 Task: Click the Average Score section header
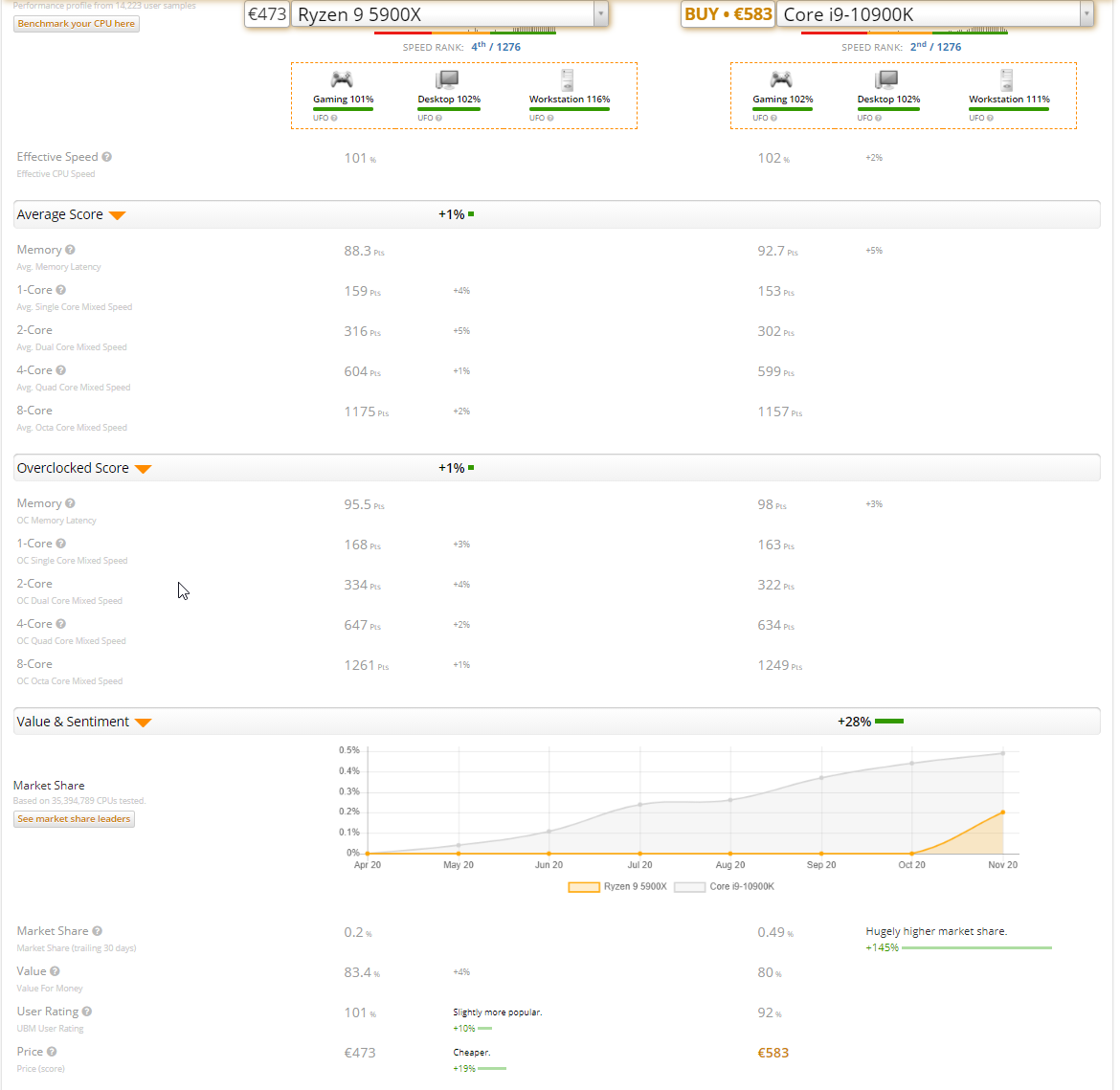point(557,214)
